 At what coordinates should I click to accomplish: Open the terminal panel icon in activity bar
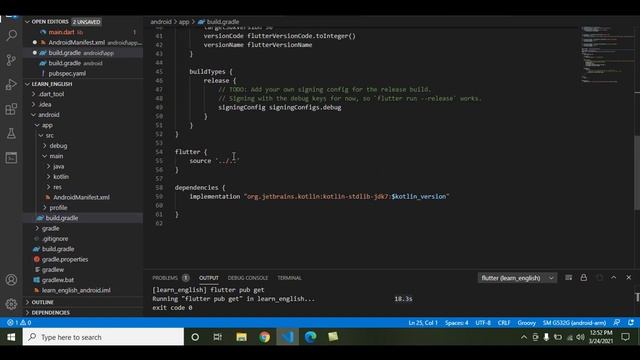11,158
